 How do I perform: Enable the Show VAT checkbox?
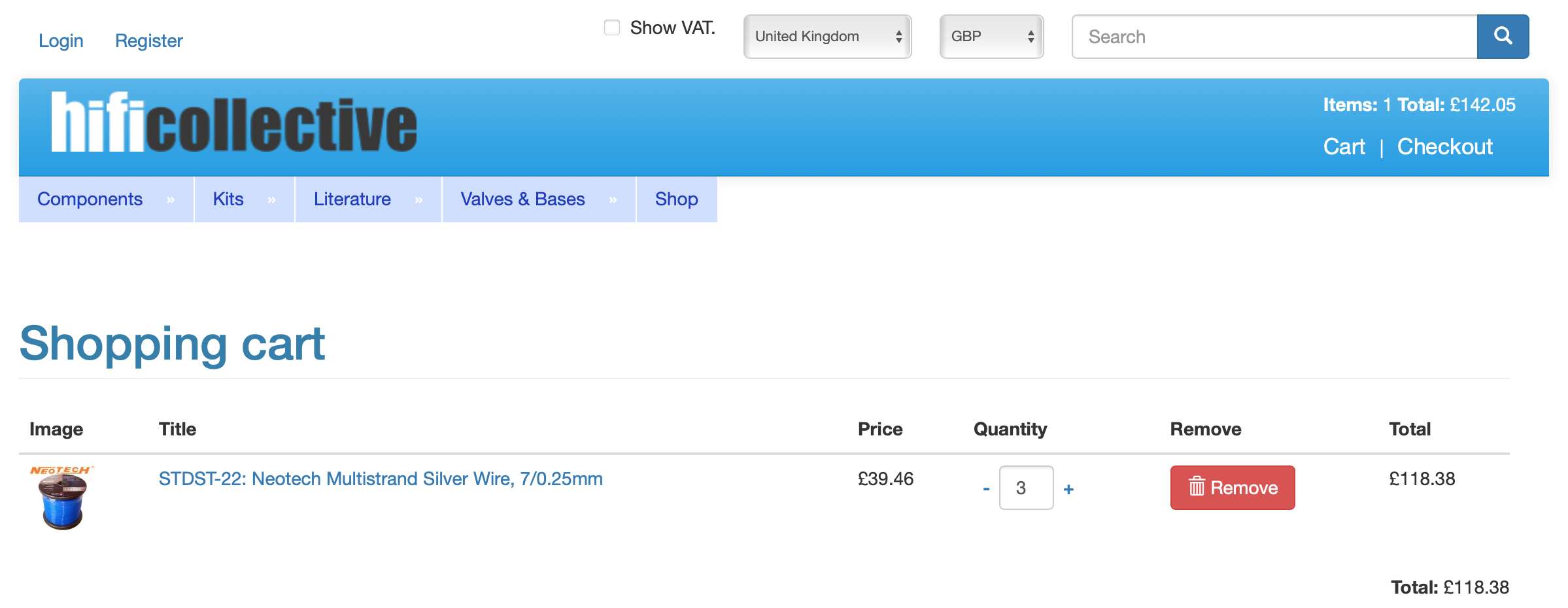click(612, 27)
